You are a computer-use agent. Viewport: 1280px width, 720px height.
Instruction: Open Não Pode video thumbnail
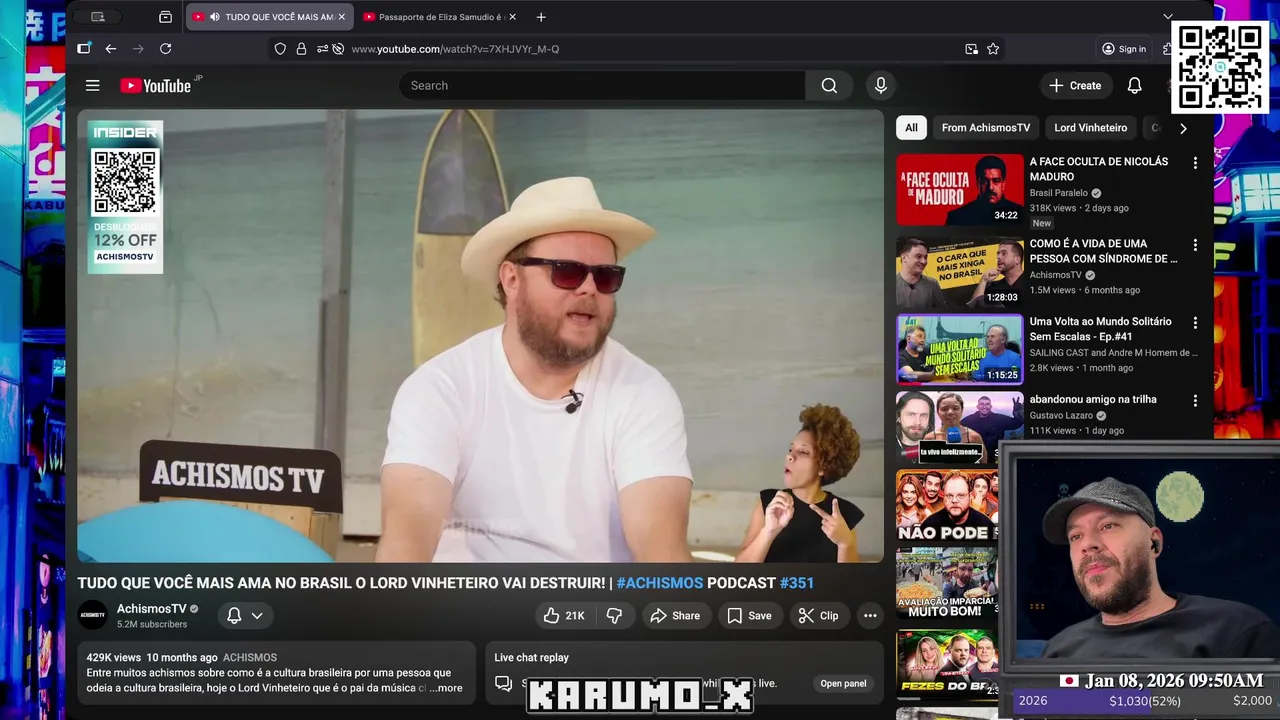[x=947, y=505]
